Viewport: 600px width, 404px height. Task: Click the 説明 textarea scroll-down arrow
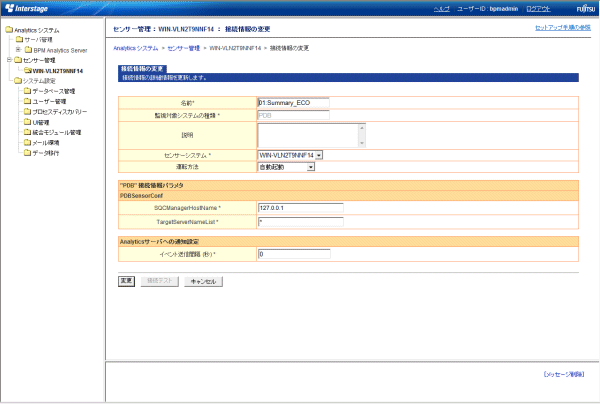[x=362, y=143]
